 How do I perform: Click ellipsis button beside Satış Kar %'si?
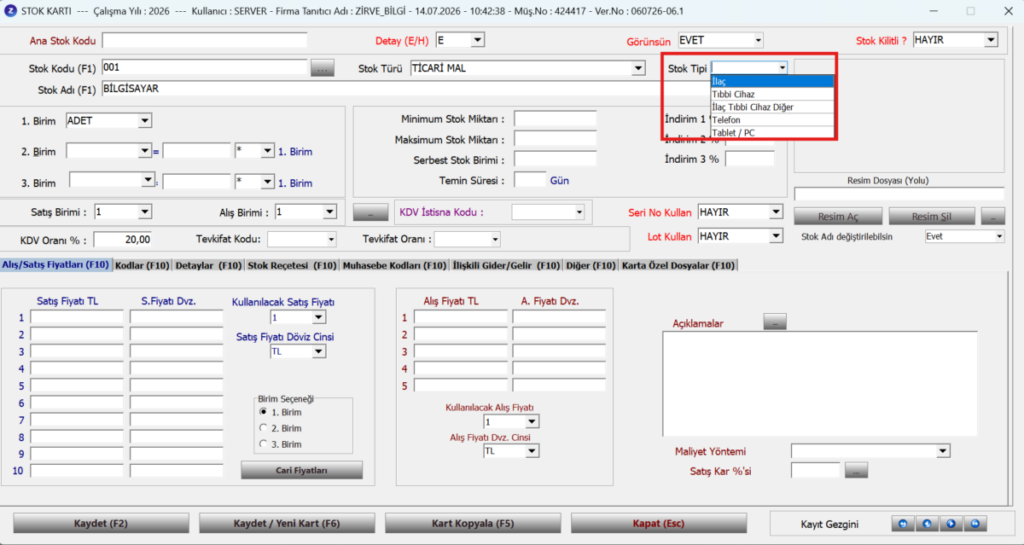point(856,470)
